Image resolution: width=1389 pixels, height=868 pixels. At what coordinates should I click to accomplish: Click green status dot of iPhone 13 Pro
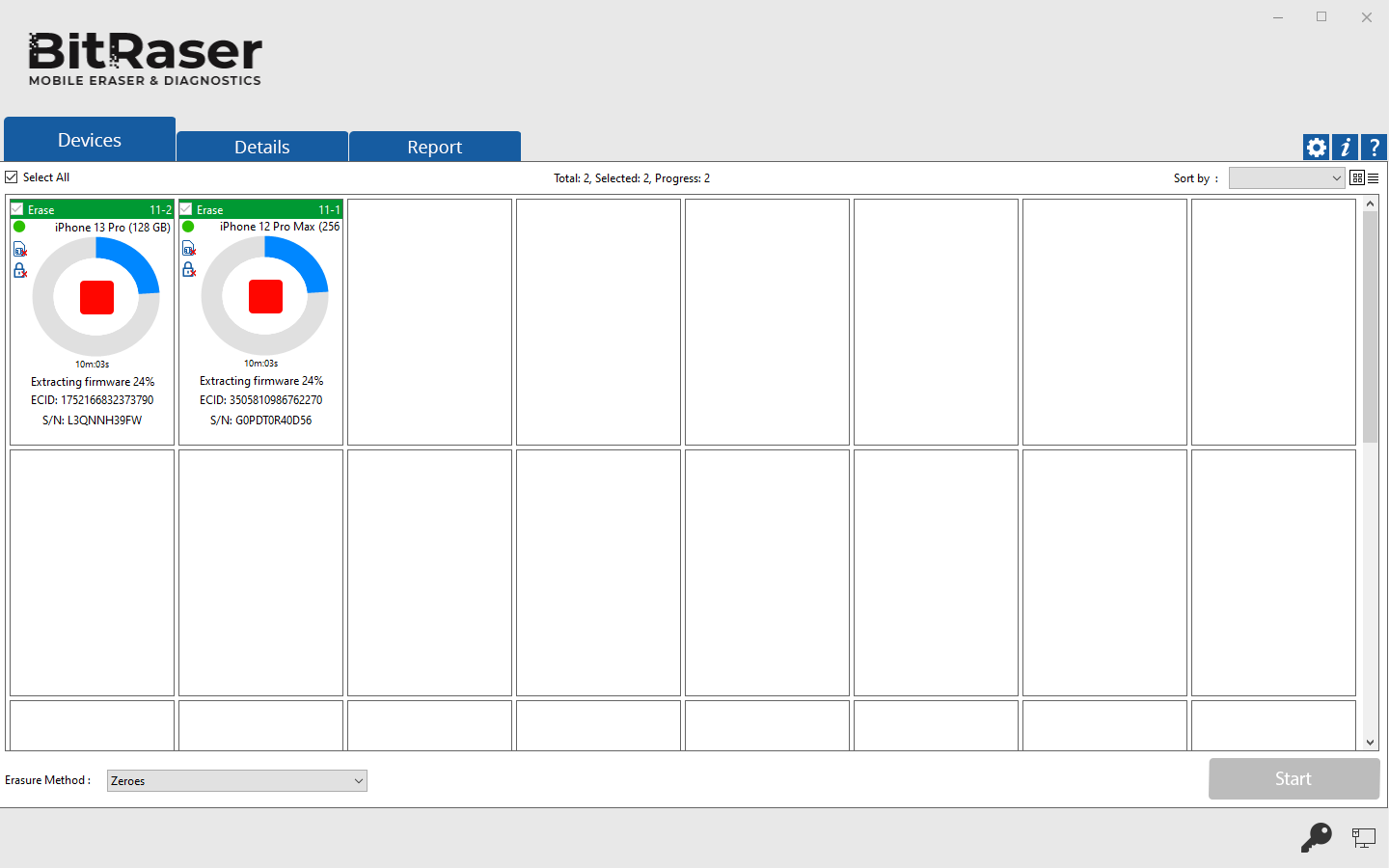click(19, 228)
